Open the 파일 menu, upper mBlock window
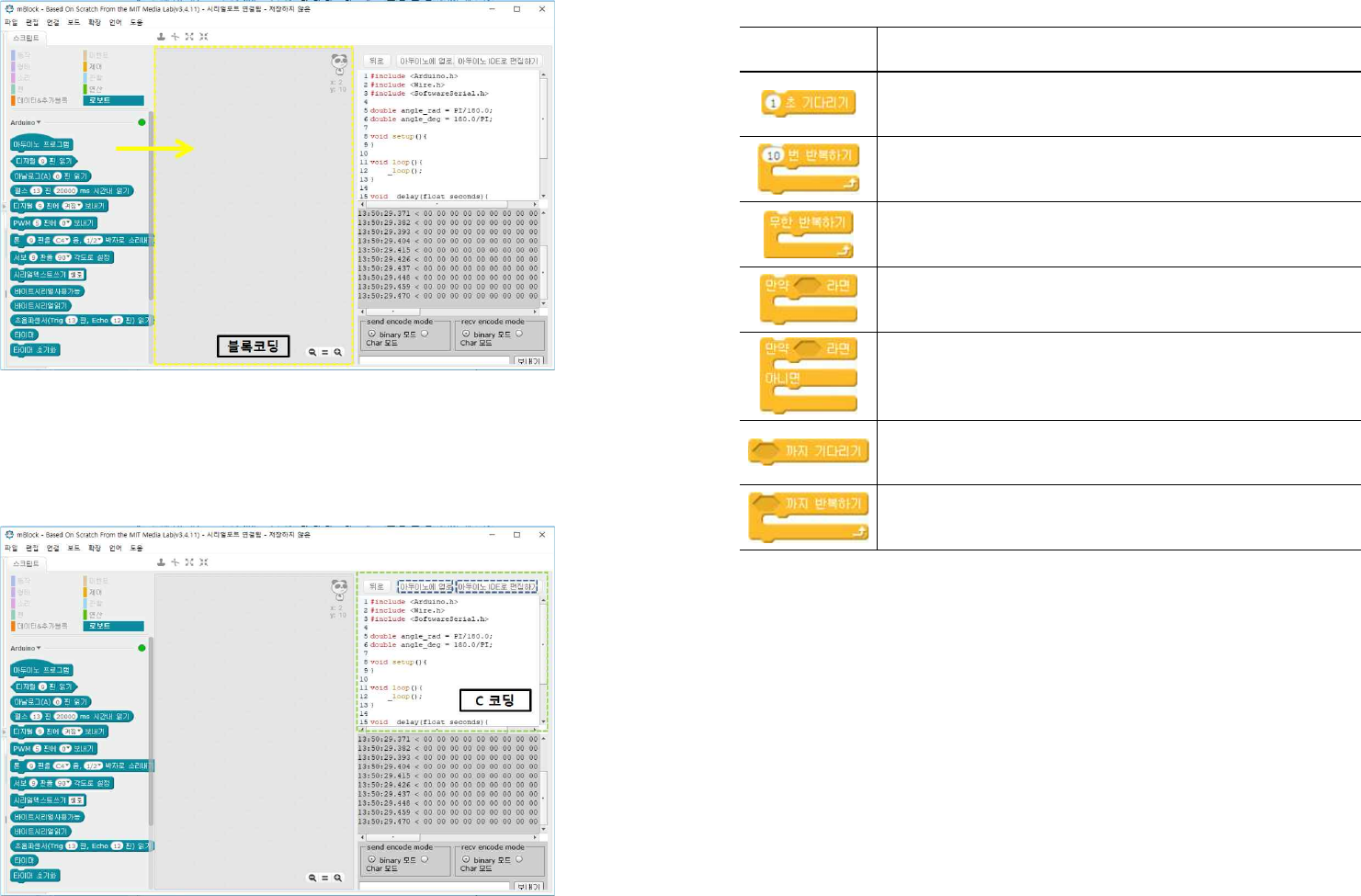This screenshot has width=1361, height=896. click(11, 22)
